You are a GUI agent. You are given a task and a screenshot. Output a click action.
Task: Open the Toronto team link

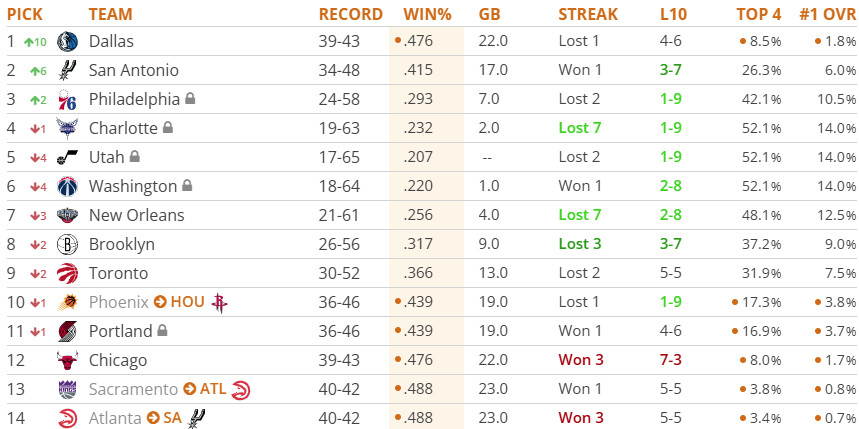(x=118, y=273)
